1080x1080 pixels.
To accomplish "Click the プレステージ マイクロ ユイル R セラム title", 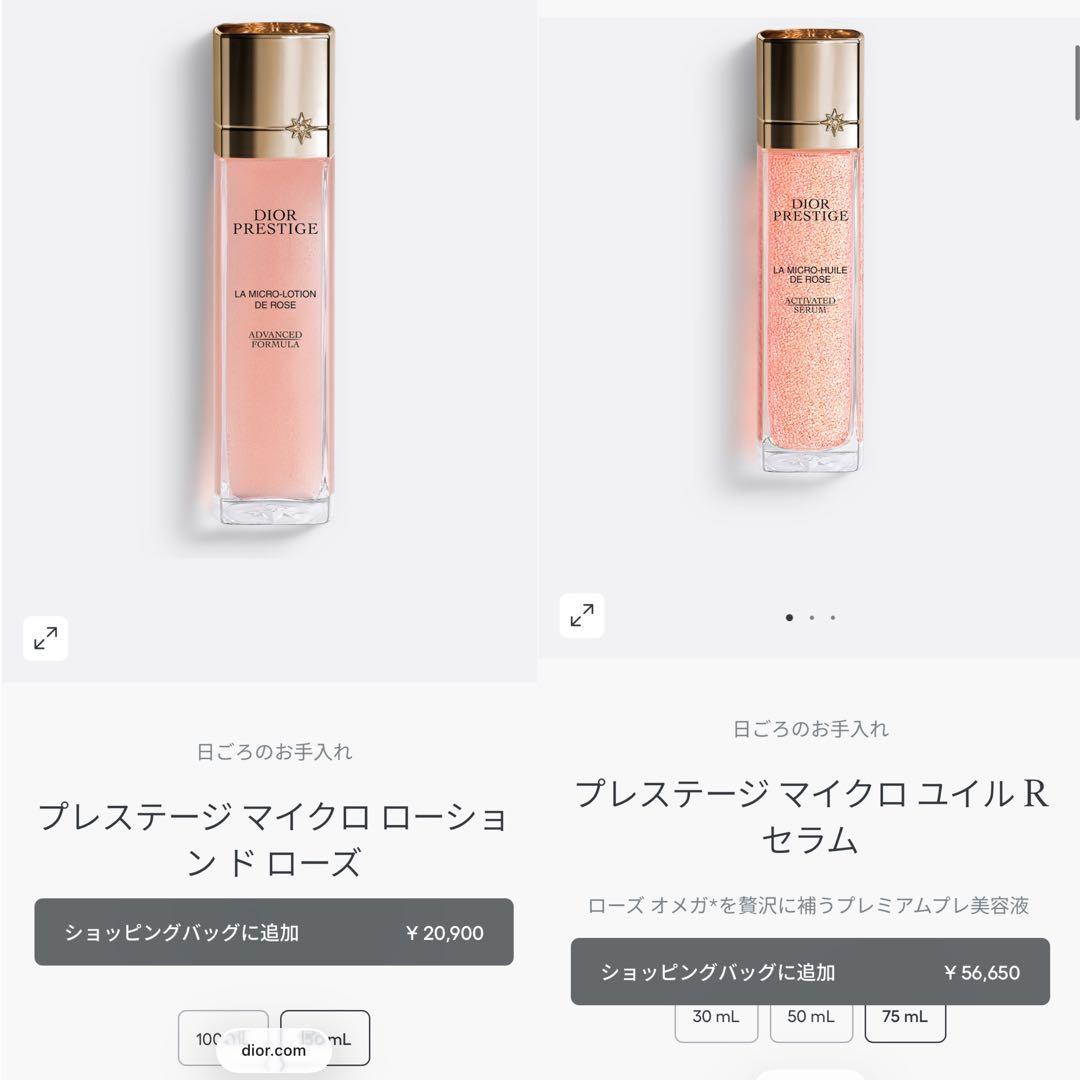I will coord(811,817).
